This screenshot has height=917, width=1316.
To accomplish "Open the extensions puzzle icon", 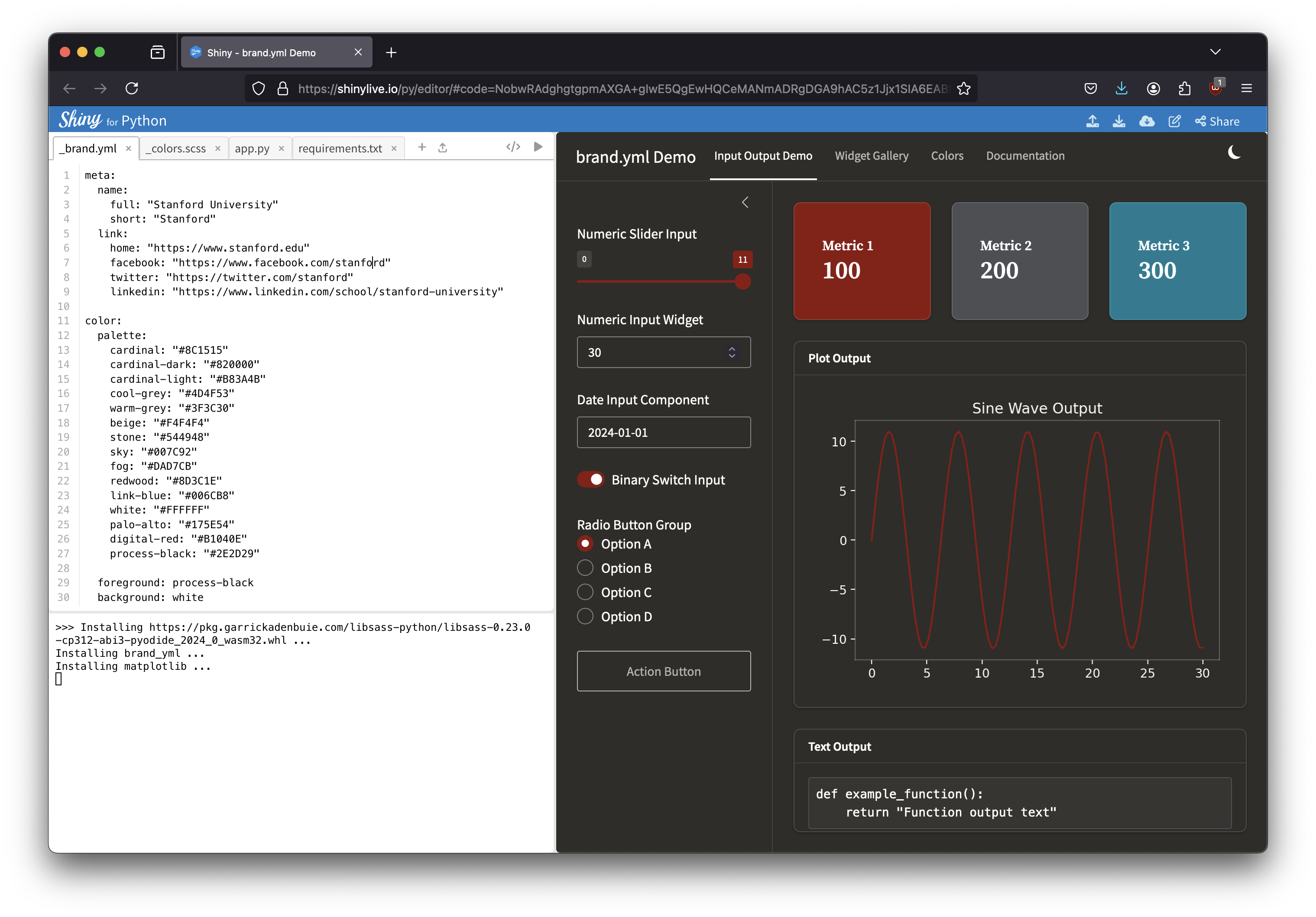I will (x=1185, y=88).
